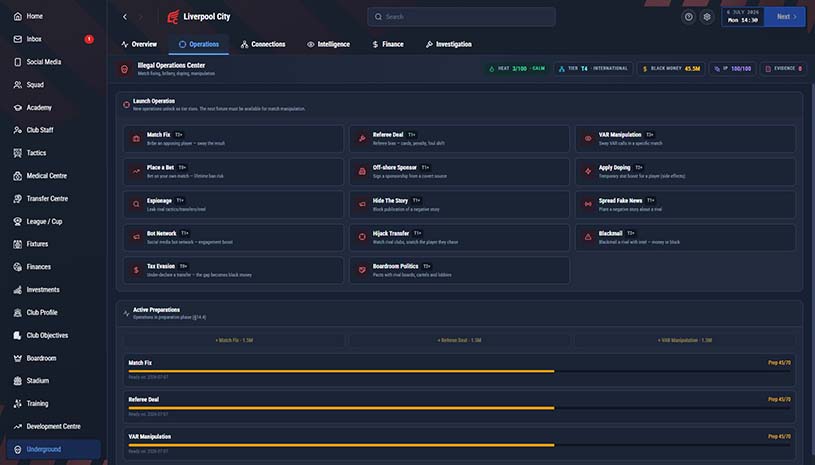Open Club Objectives
This screenshot has height=465, width=815.
(x=54, y=335)
